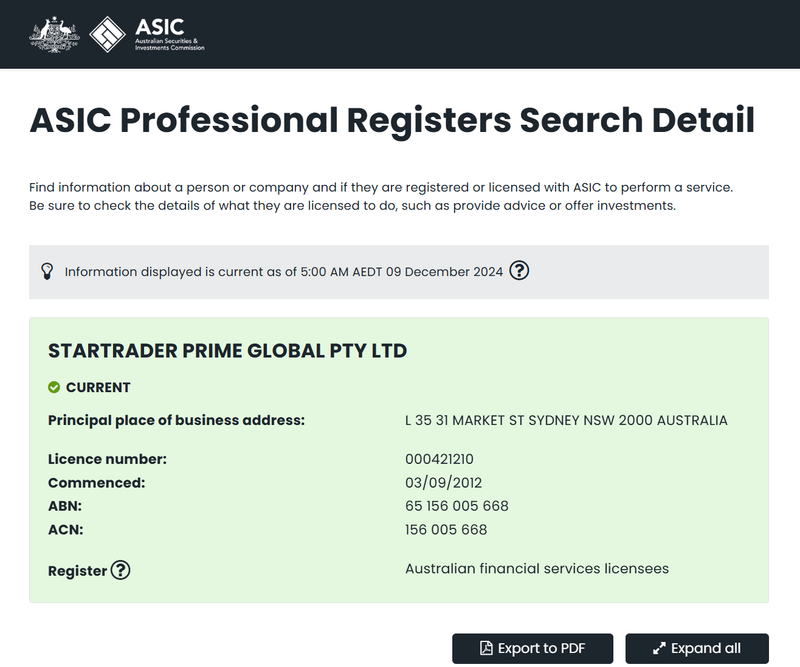Viewport: 800px width, 667px height.
Task: Click the Principal place of business address label
Action: click(177, 421)
